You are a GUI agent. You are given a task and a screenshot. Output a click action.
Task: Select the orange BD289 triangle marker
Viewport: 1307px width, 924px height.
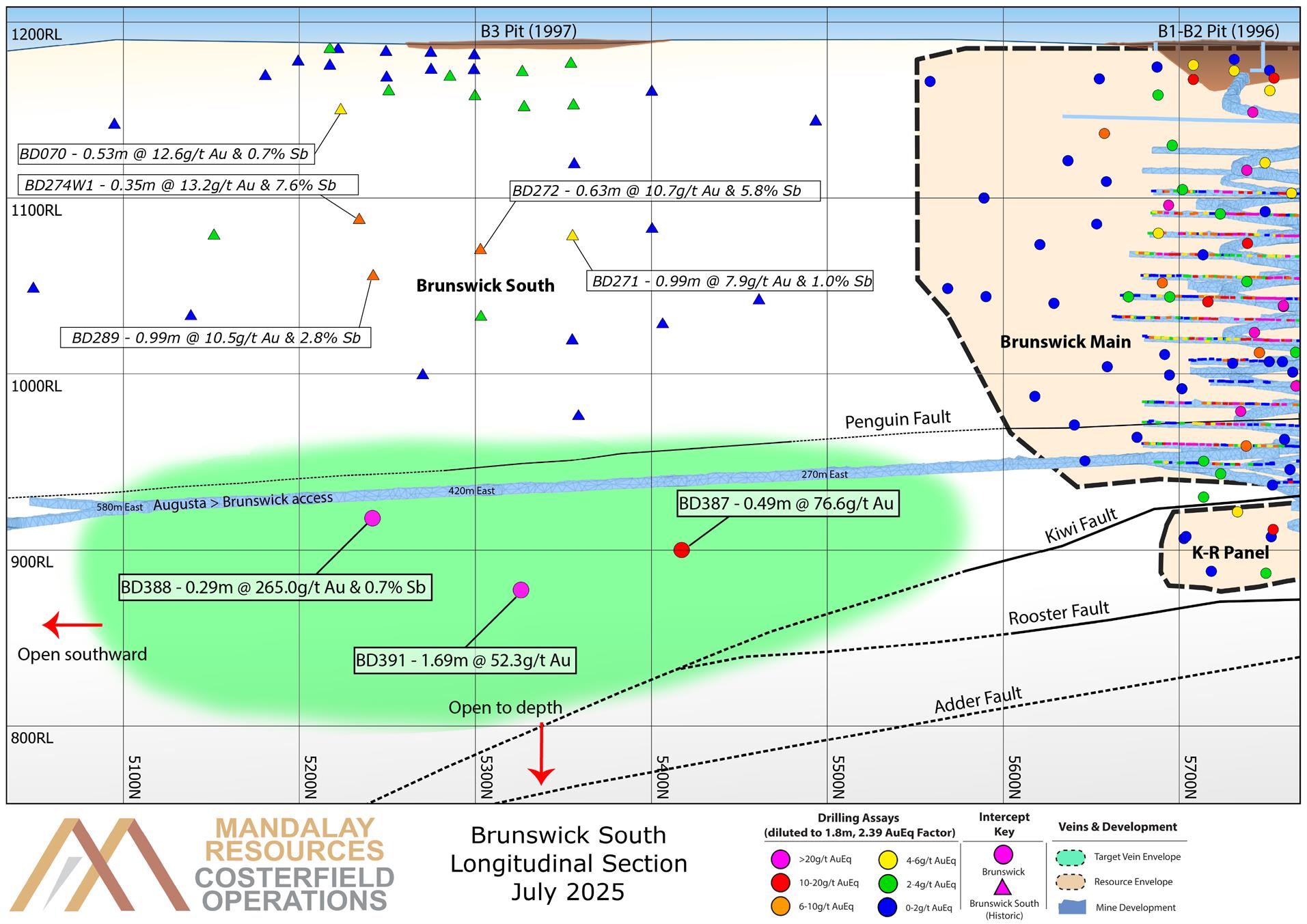[x=373, y=275]
